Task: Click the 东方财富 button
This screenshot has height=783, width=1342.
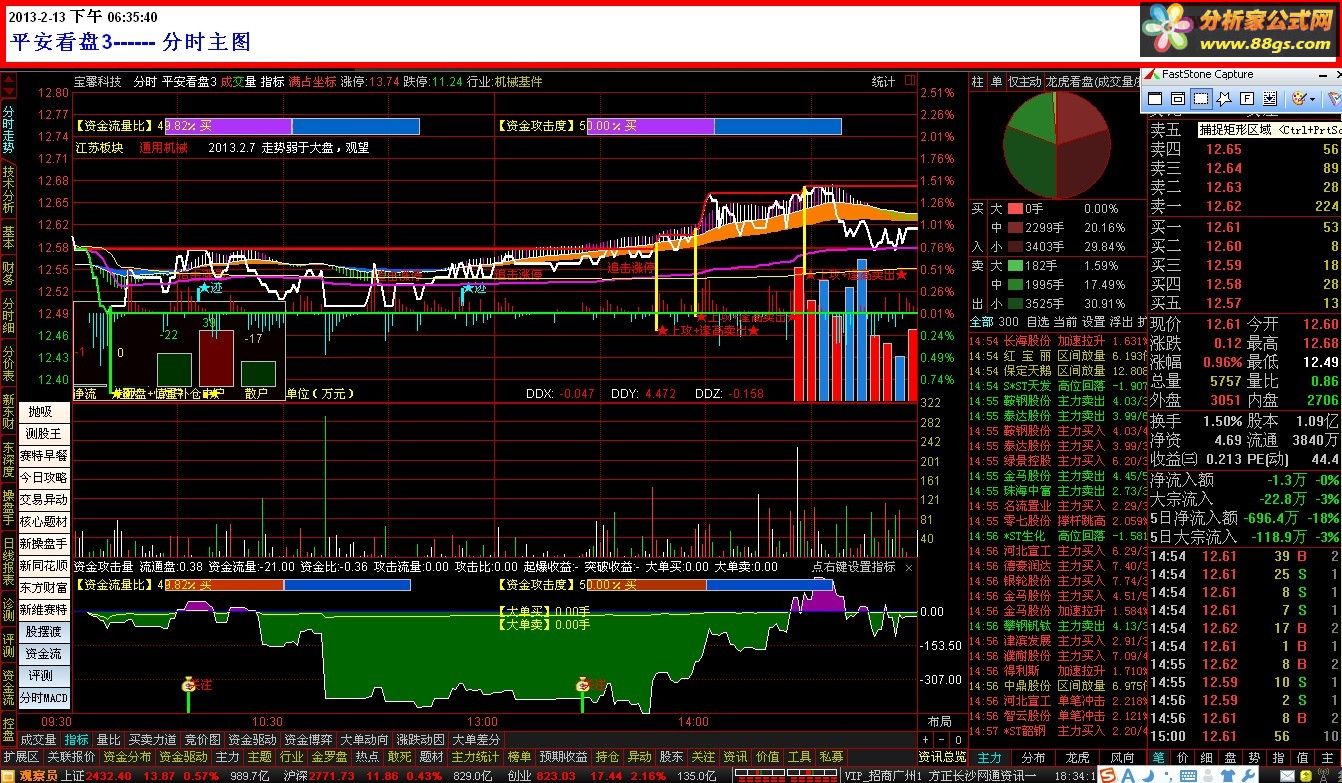Action: click(44, 587)
